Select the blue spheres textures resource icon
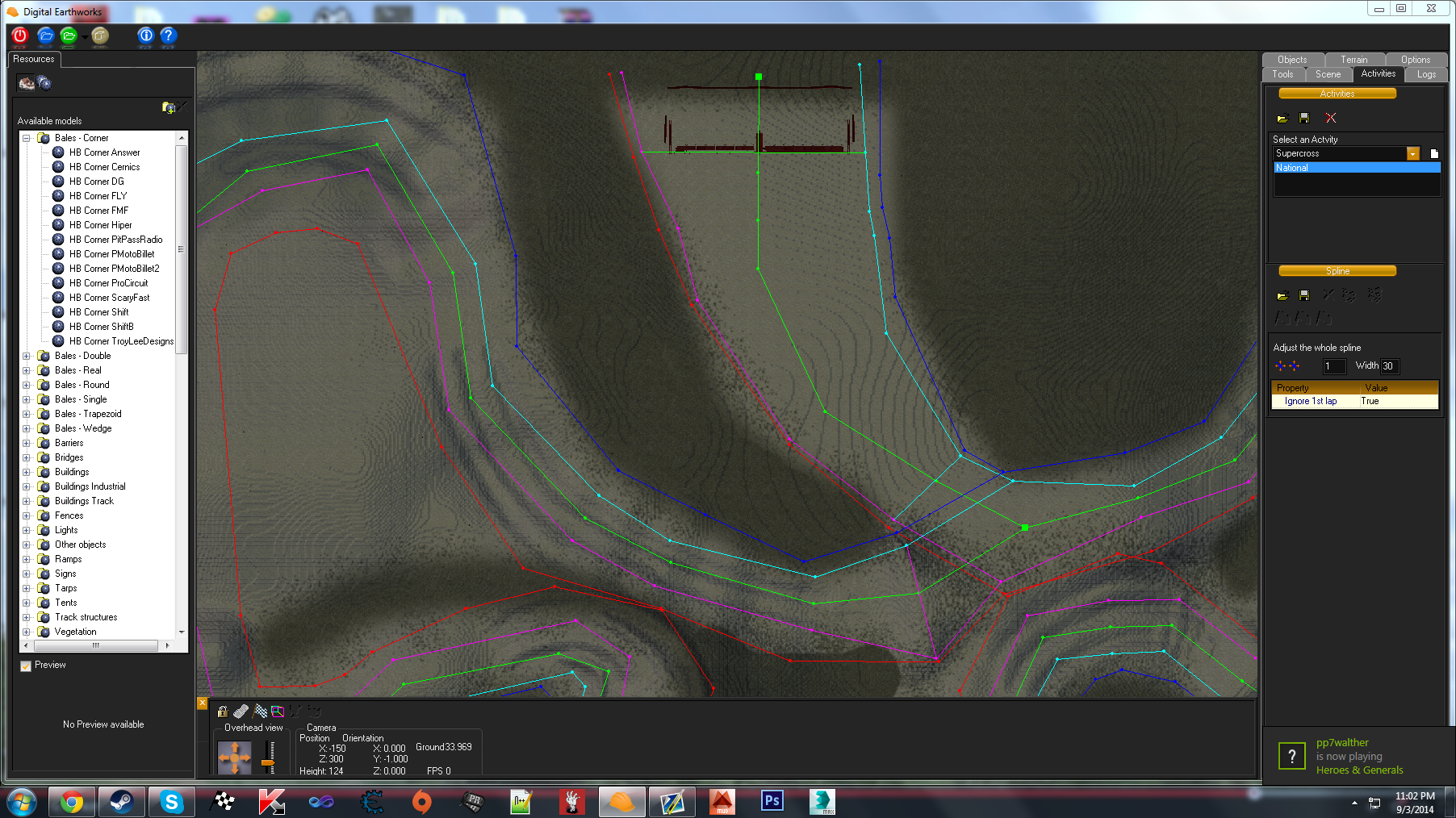 point(44,83)
